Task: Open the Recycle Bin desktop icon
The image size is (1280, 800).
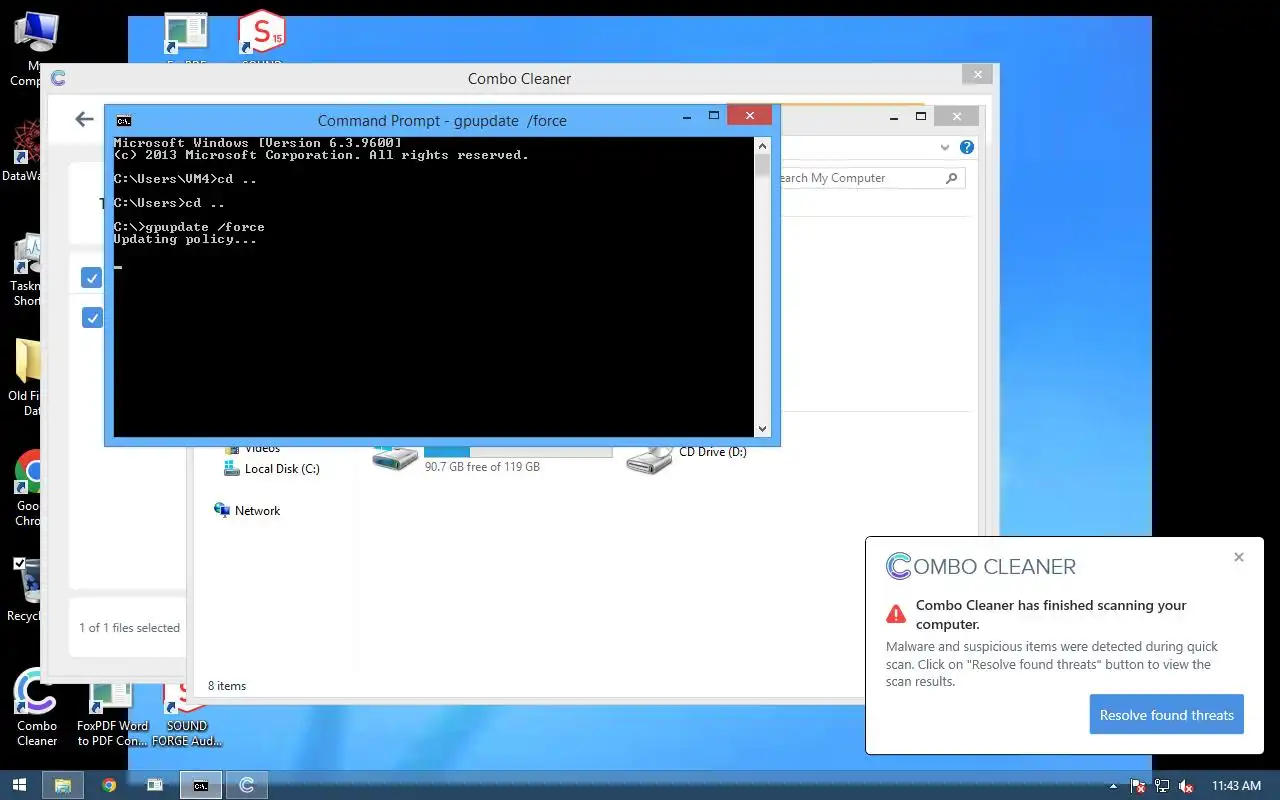Action: 28,591
